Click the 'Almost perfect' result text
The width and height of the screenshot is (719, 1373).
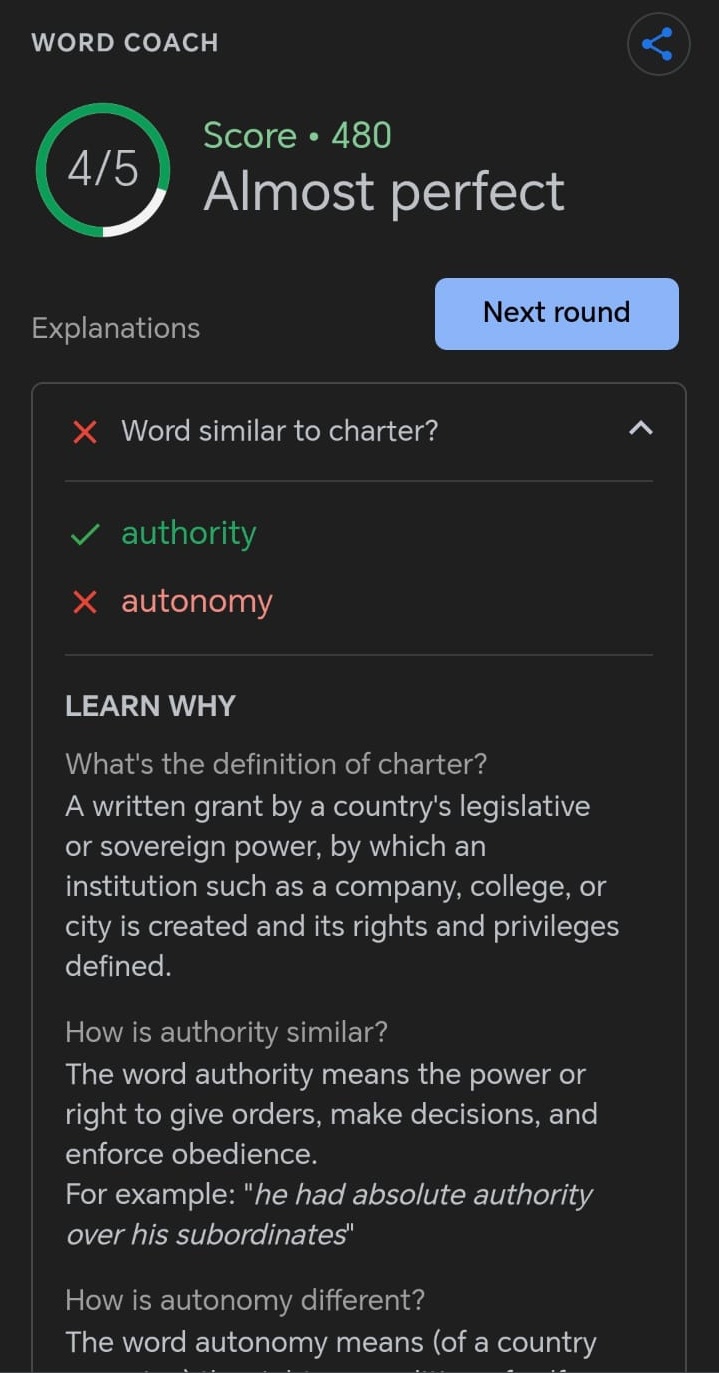pos(384,192)
